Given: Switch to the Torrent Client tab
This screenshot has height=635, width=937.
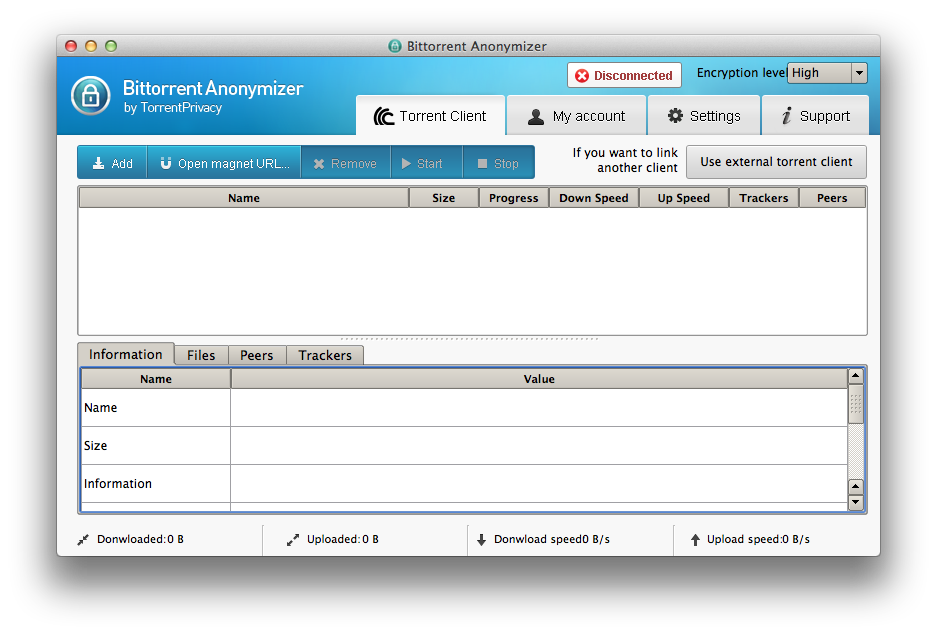Looking at the screenshot, I should (430, 115).
